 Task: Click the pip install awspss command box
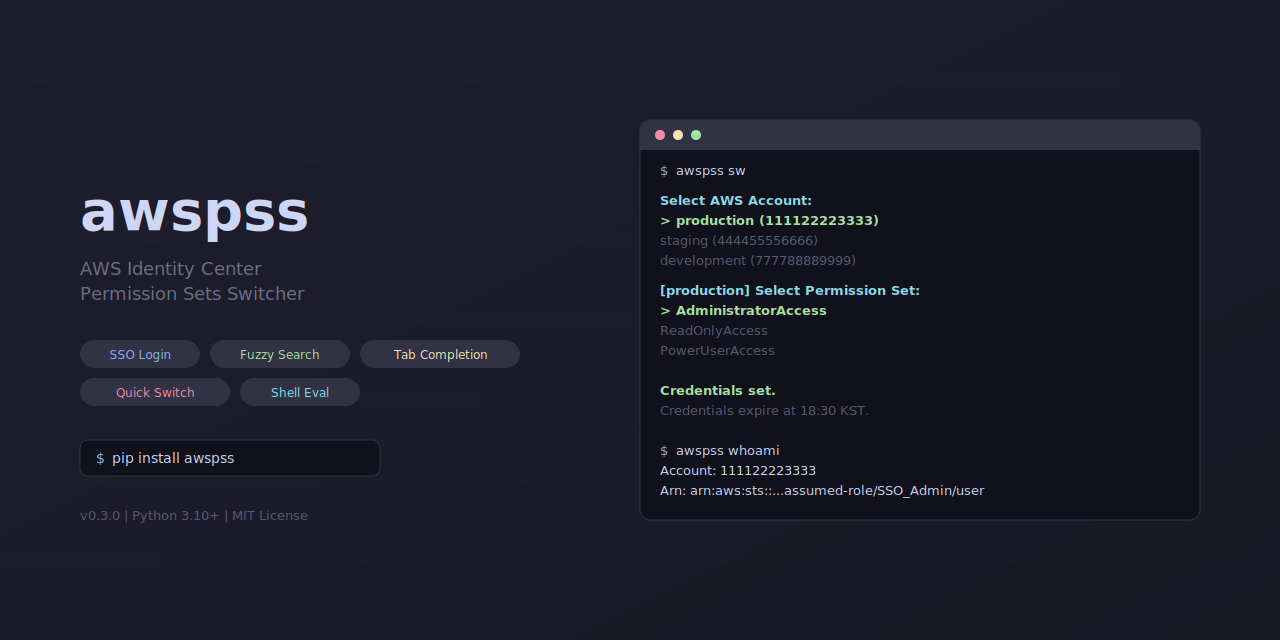pyautogui.click(x=230, y=458)
